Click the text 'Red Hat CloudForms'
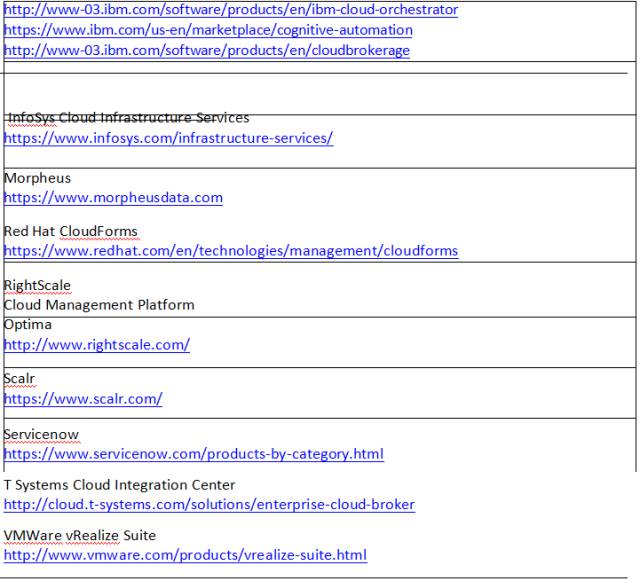 [71, 231]
